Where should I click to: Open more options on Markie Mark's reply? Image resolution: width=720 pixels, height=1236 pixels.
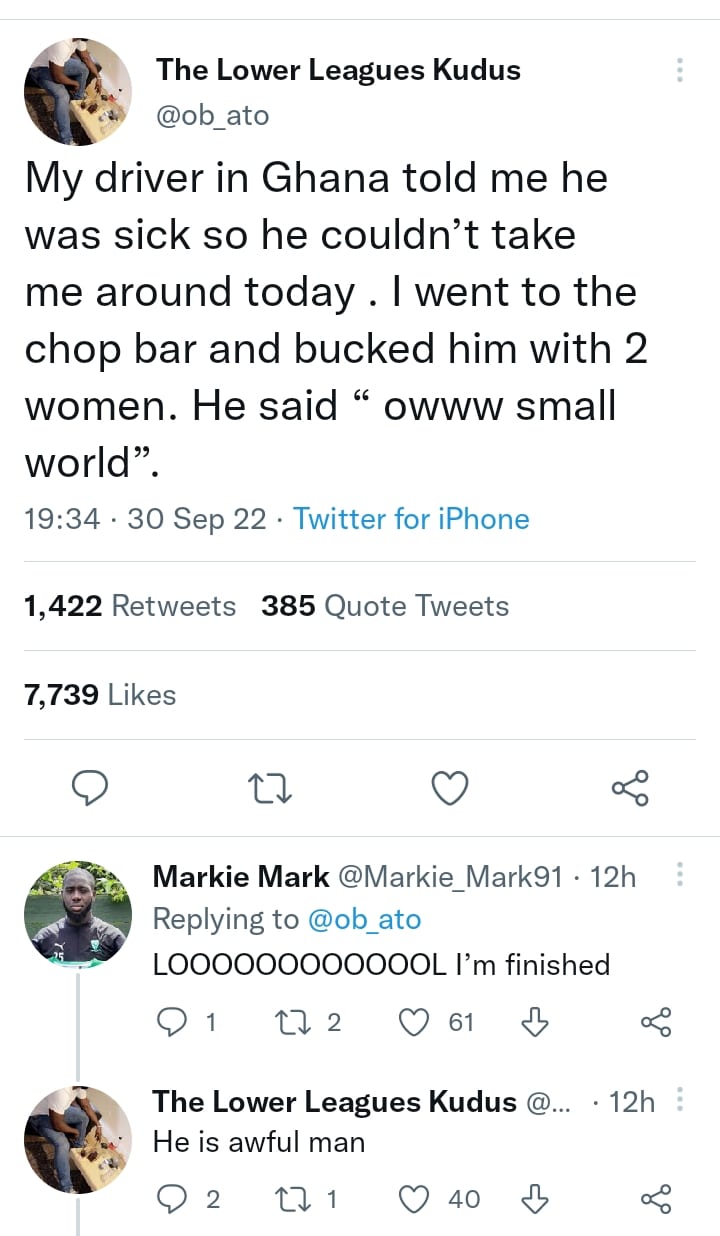pyautogui.click(x=680, y=875)
